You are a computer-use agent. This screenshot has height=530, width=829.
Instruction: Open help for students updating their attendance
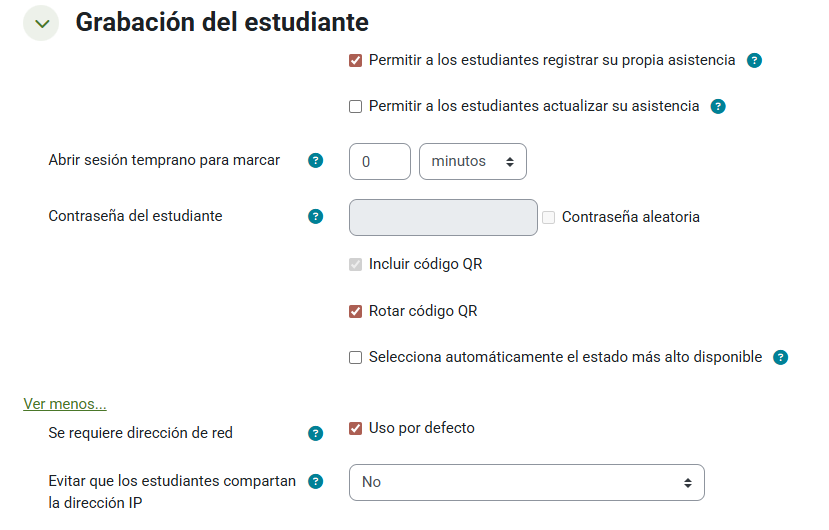pyautogui.click(x=717, y=107)
